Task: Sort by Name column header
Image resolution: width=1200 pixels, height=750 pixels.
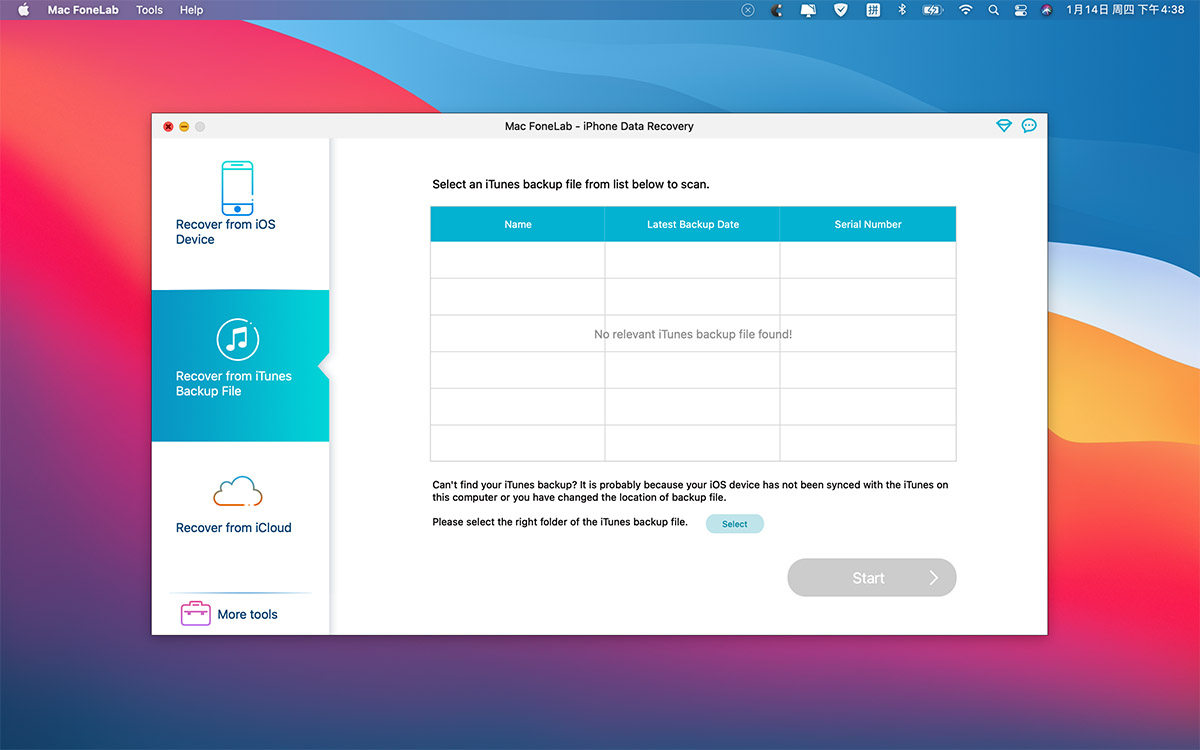Action: 518,224
